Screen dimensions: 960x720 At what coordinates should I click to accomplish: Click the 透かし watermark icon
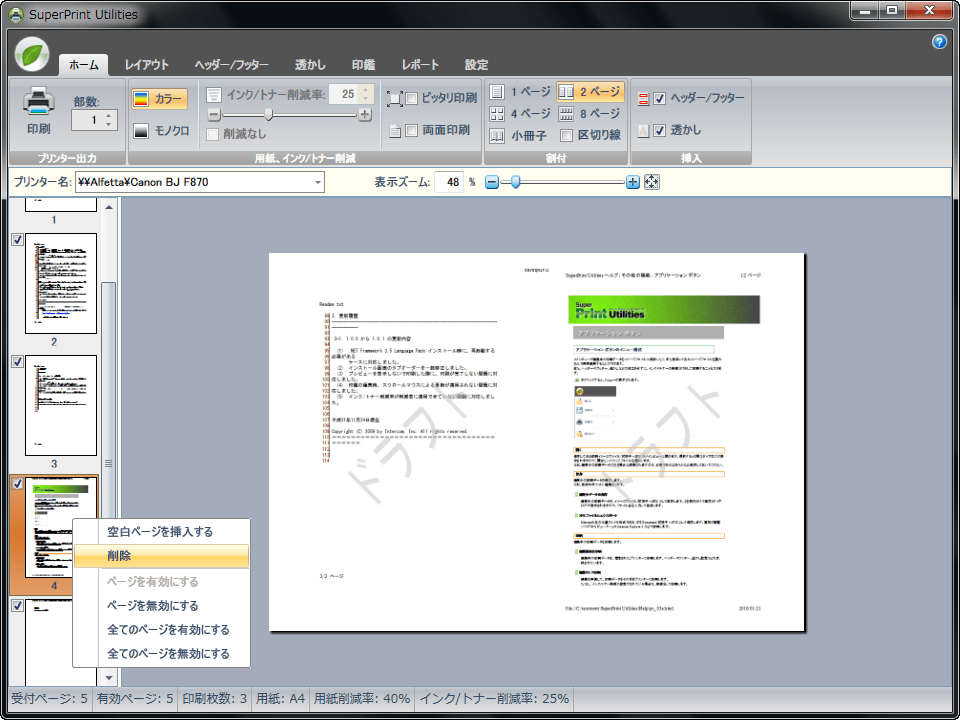(x=643, y=130)
